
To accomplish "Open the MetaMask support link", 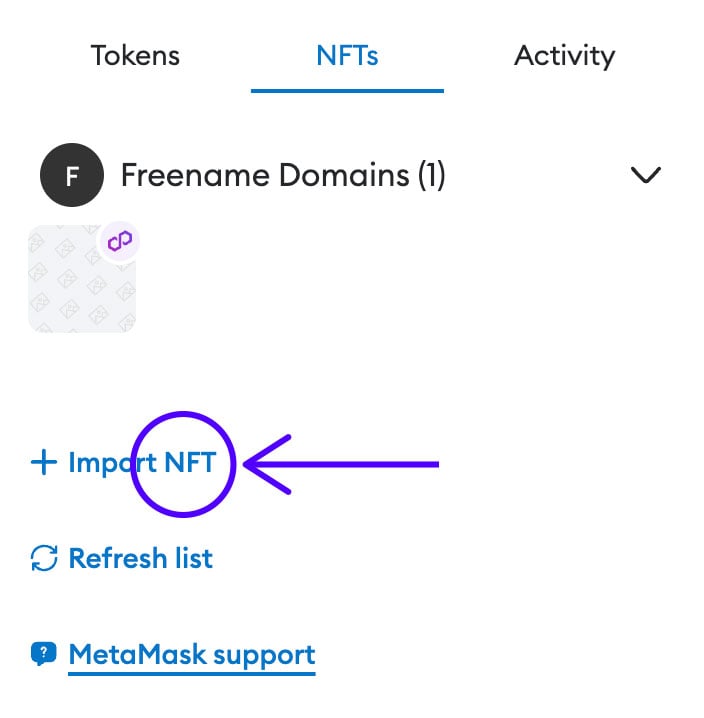I will tap(191, 655).
